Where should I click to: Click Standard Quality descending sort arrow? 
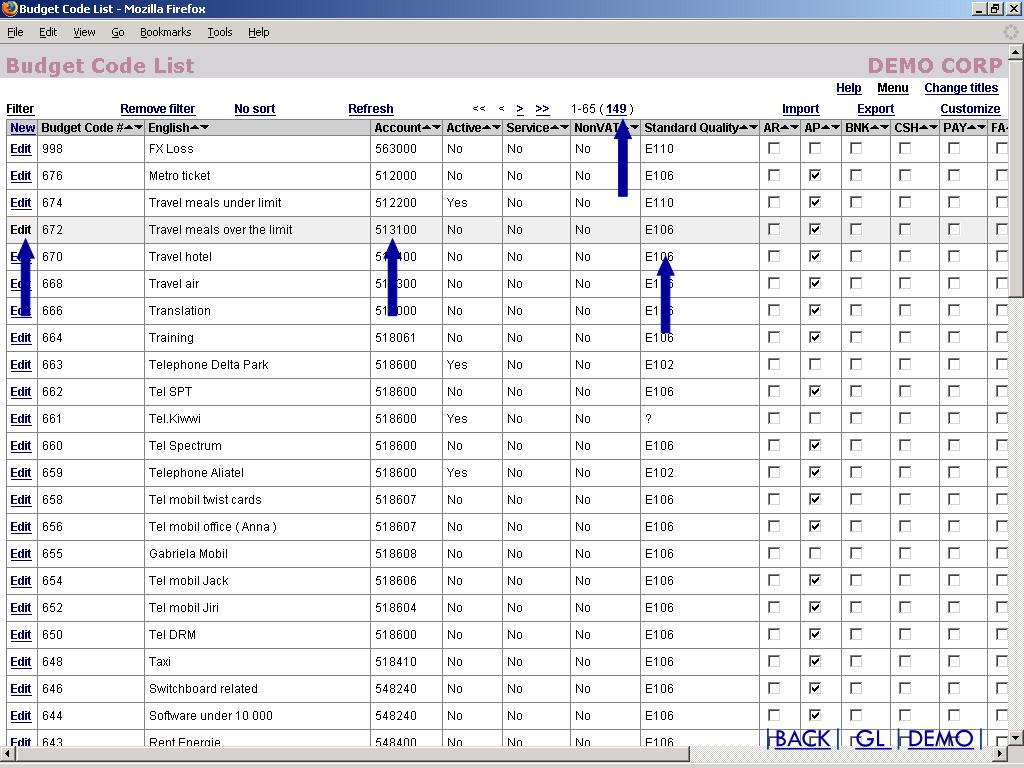753,127
